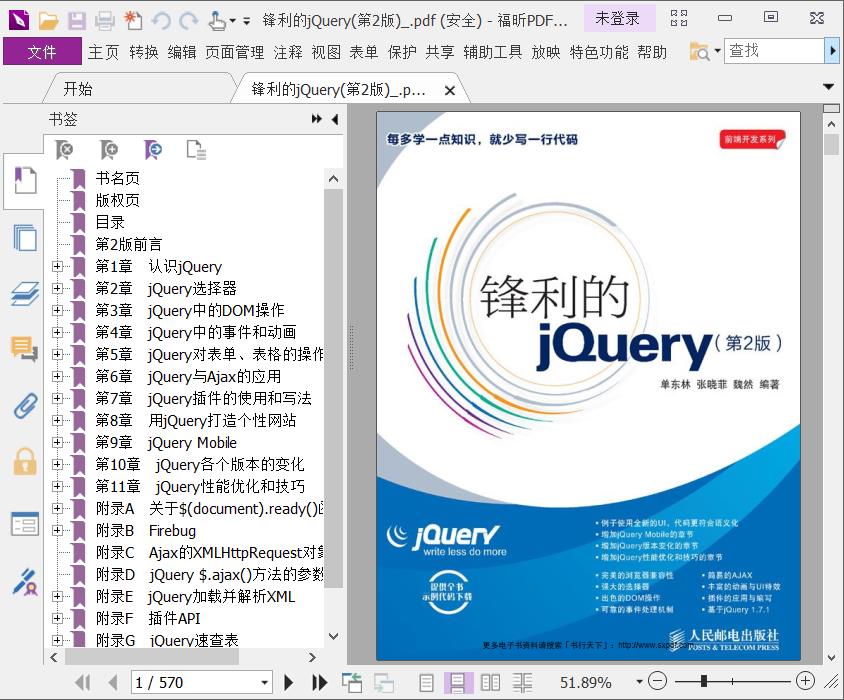The height and width of the screenshot is (700, 844).
Task: Open the zoom percentage dropdown arrow
Action: coord(639,682)
